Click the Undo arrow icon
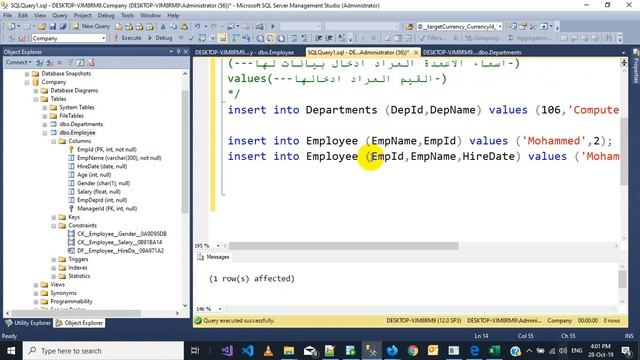 point(197,27)
